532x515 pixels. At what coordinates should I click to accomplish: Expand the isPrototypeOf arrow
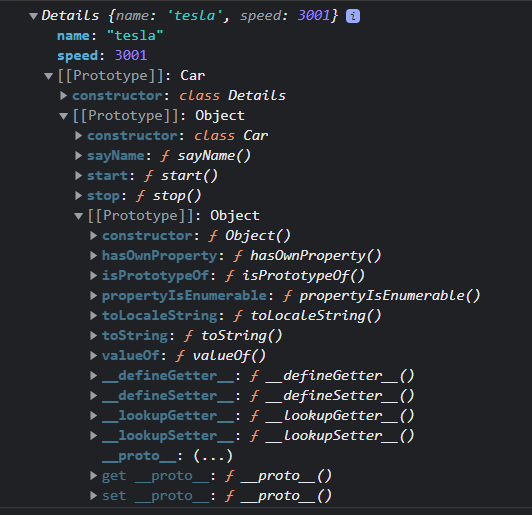pyautogui.click(x=93, y=276)
